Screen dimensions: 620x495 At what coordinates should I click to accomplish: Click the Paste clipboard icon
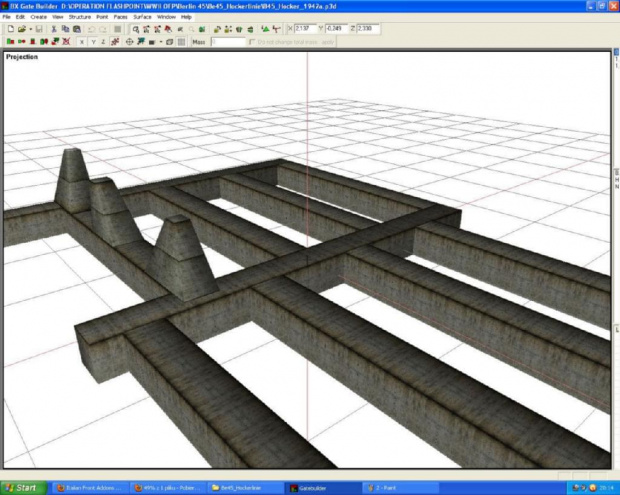click(x=75, y=30)
